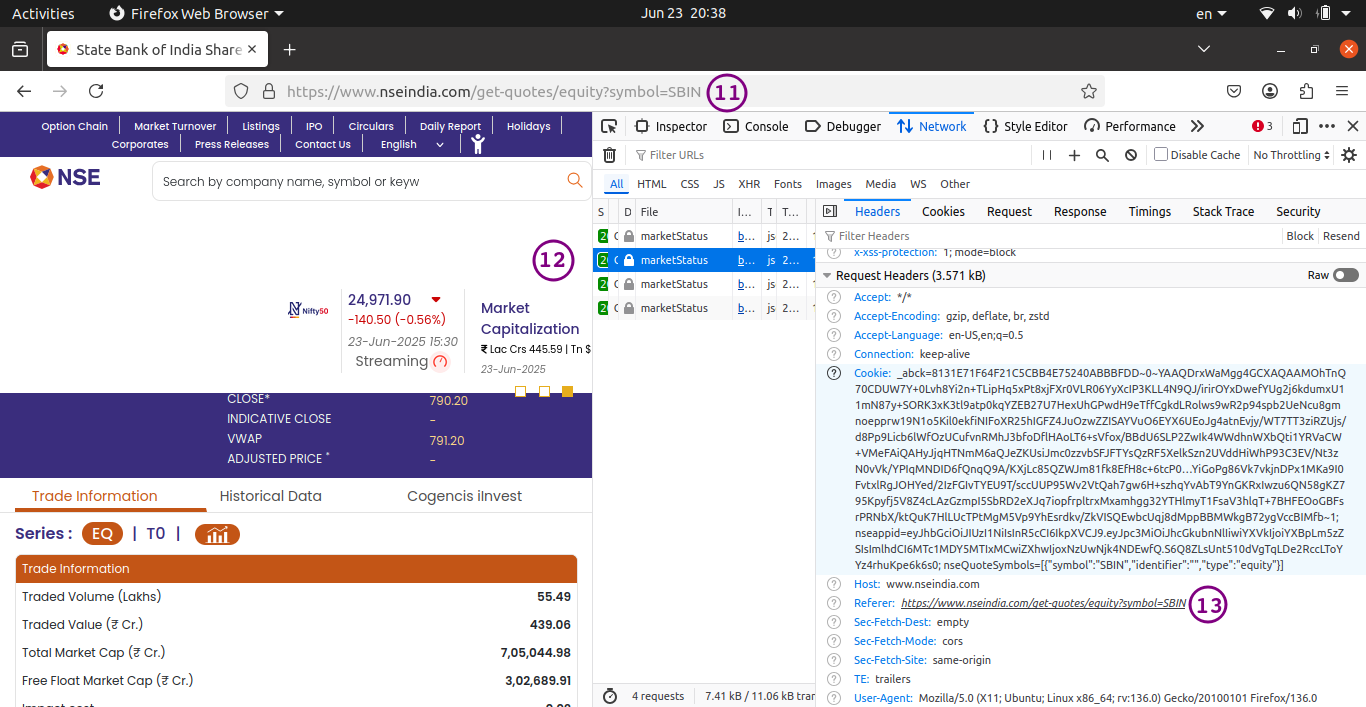Go back to previous page

click(x=24, y=91)
